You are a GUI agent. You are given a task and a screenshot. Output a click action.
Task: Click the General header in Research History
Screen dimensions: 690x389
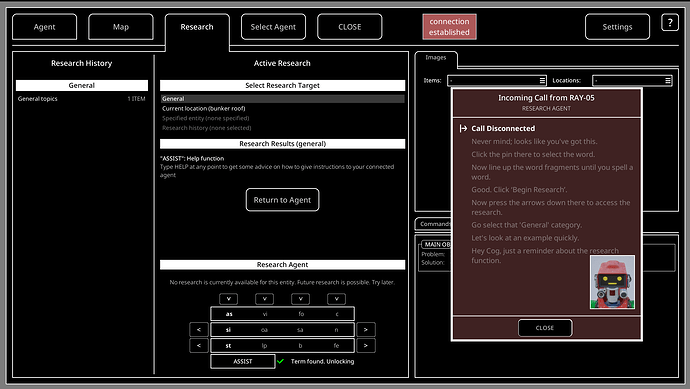click(82, 85)
